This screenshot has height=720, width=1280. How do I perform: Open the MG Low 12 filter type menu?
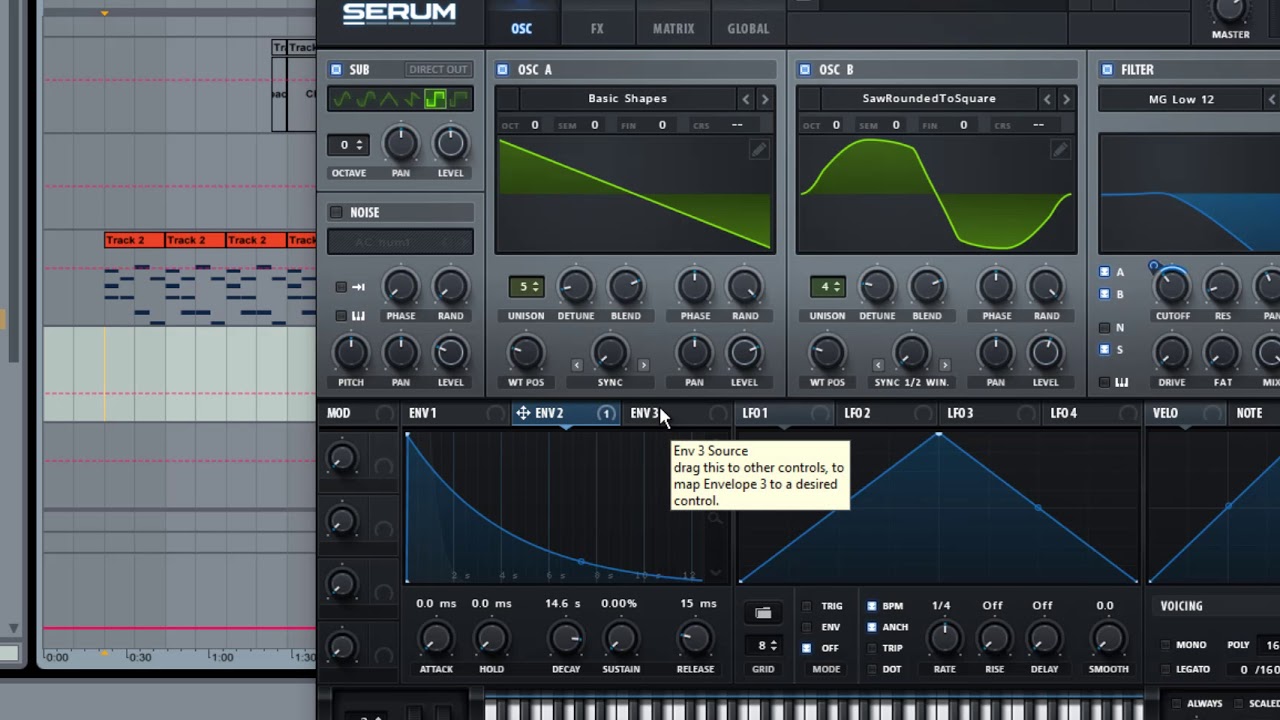click(x=1181, y=99)
